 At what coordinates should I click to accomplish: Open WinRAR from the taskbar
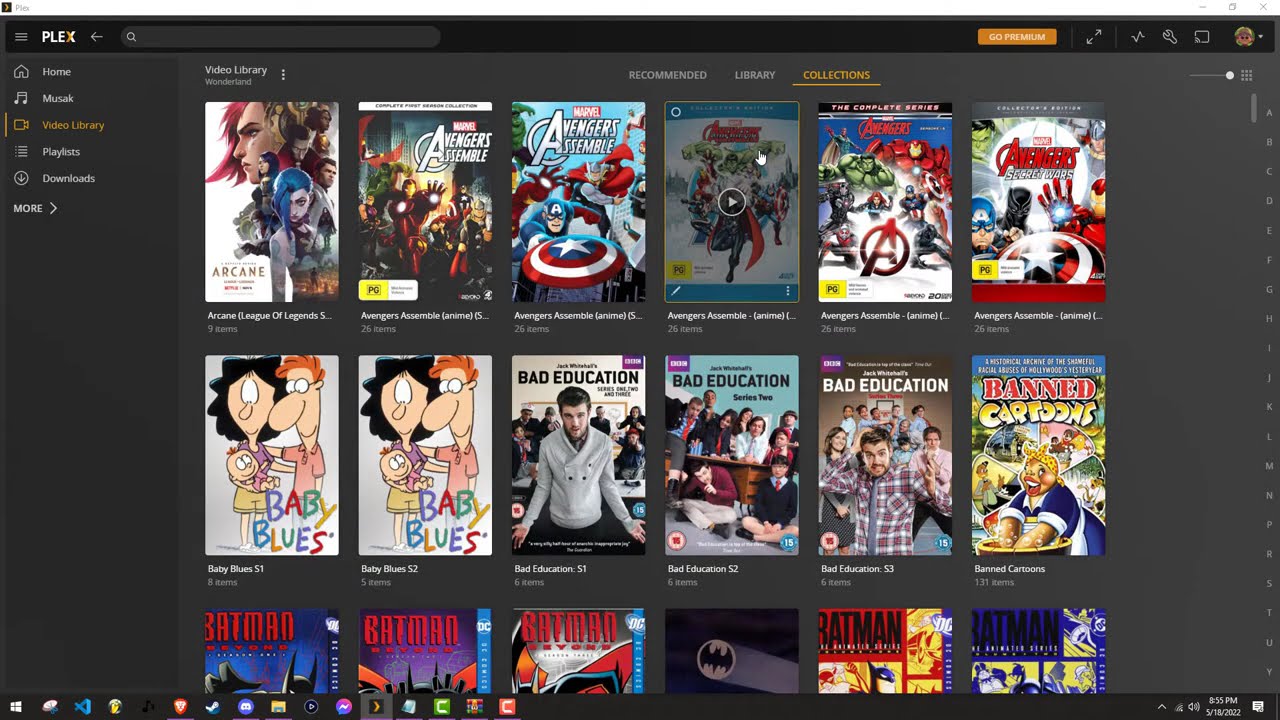coord(474,707)
